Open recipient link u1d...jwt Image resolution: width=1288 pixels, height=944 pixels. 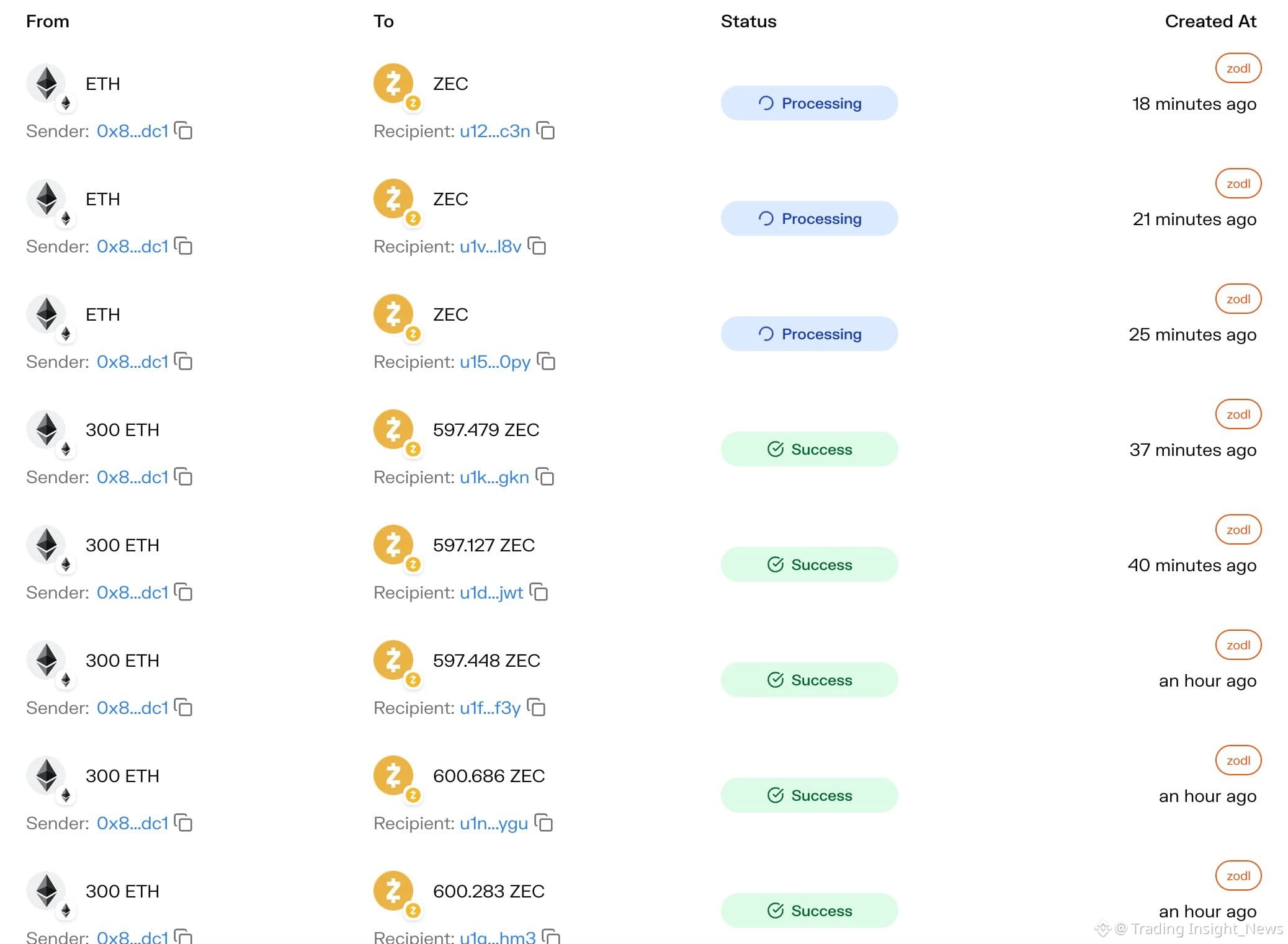(491, 592)
